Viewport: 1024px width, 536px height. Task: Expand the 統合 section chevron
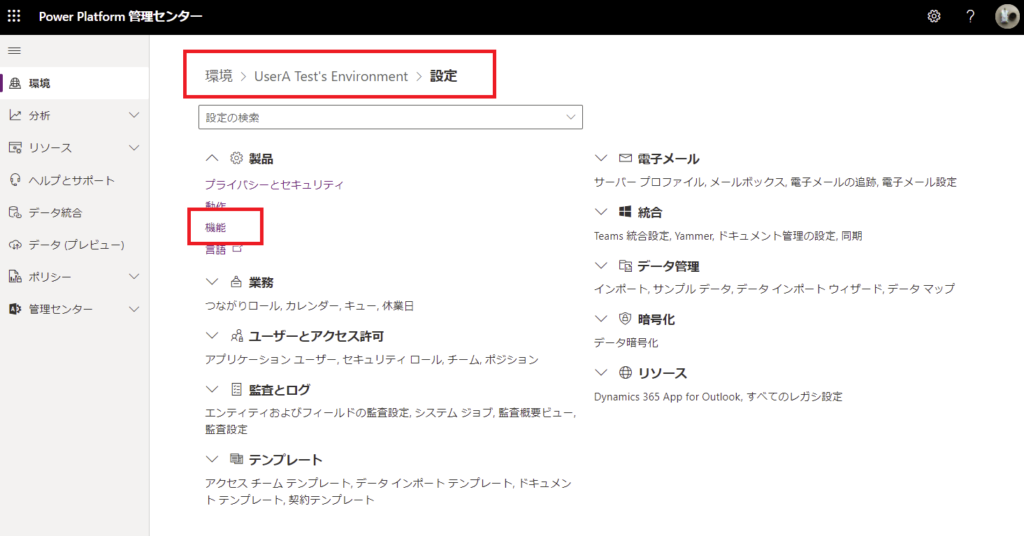[x=601, y=212]
